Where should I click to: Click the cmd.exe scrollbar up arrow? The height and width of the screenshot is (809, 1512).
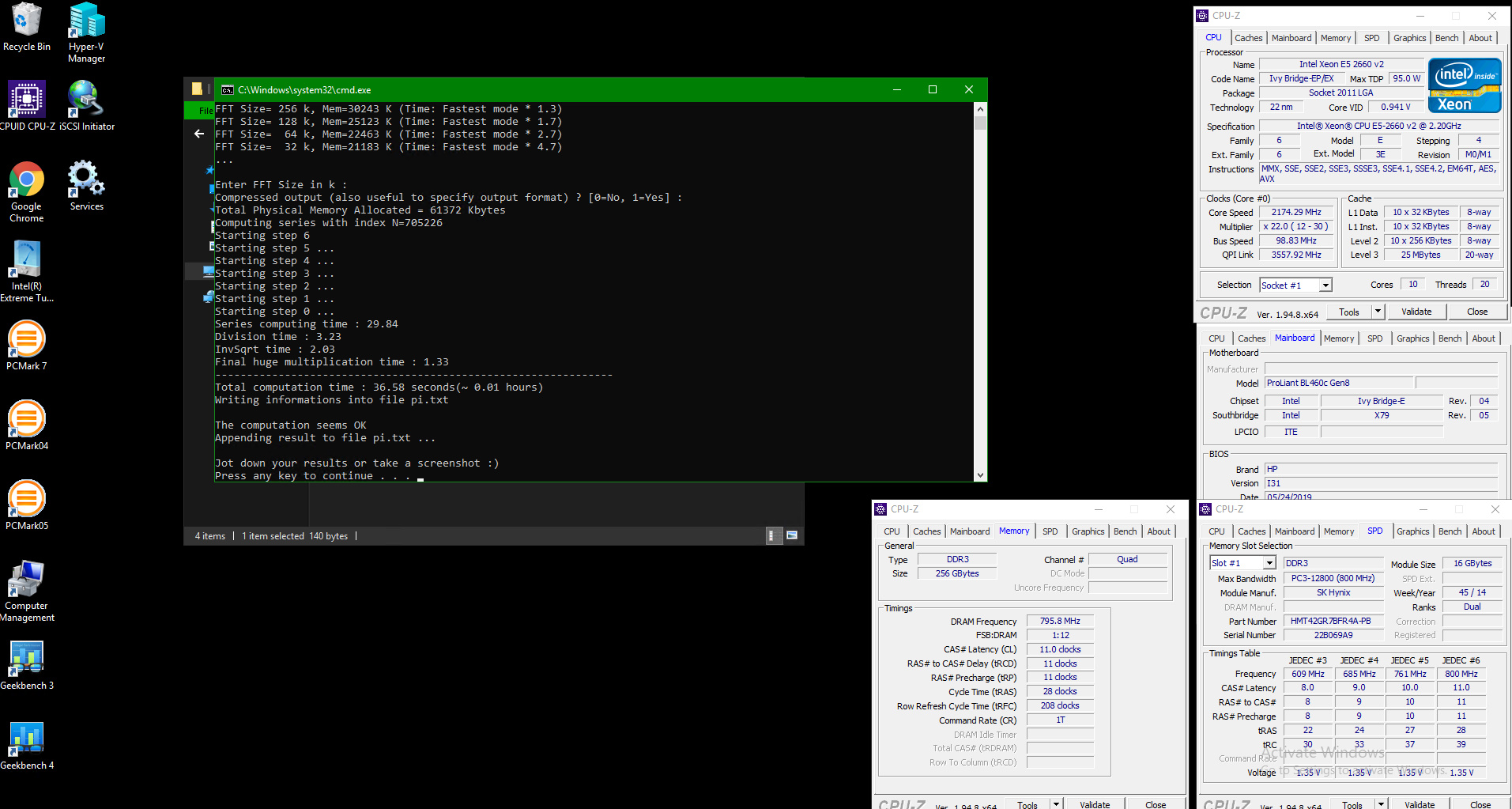[x=980, y=109]
